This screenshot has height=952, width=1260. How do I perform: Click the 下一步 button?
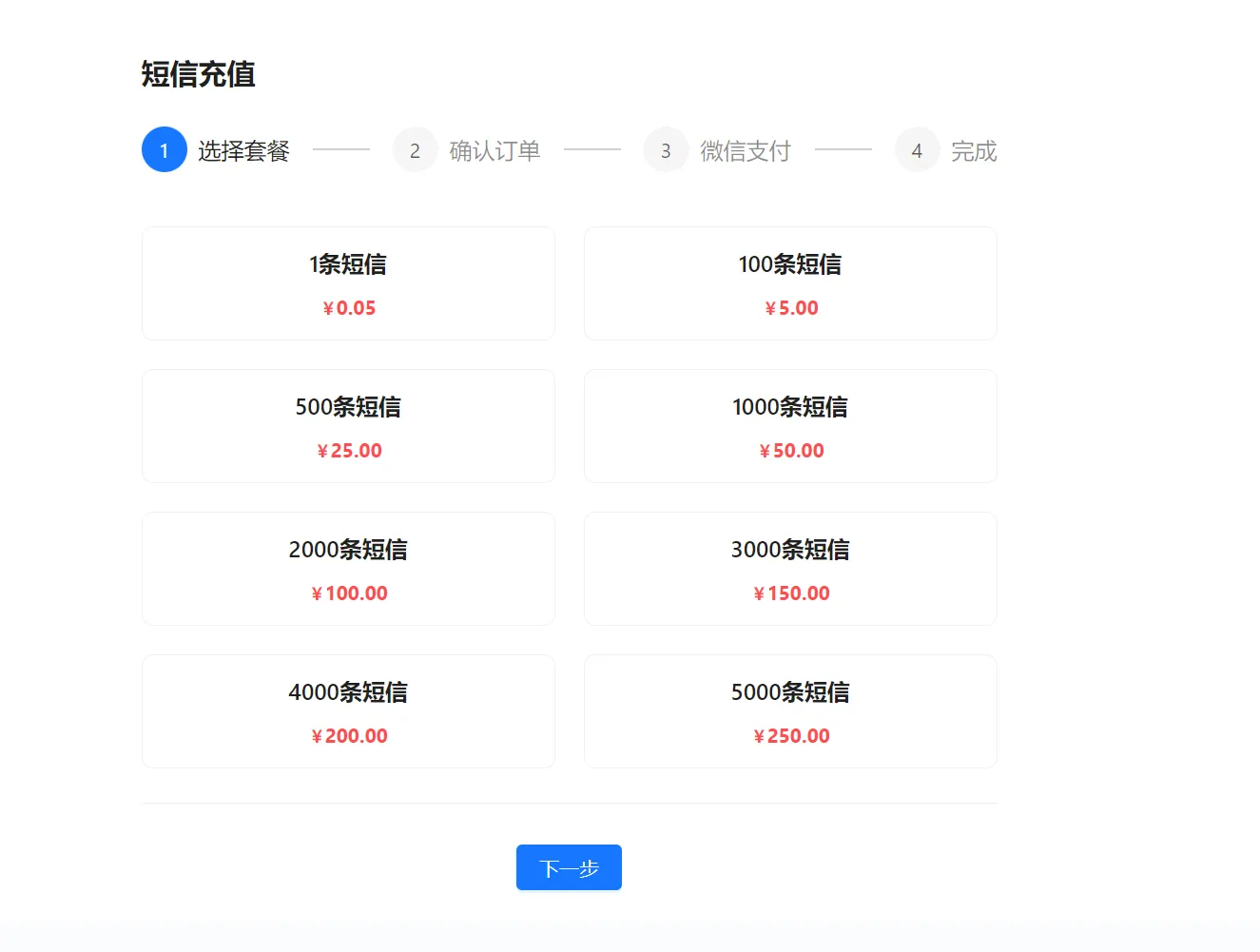(x=569, y=867)
